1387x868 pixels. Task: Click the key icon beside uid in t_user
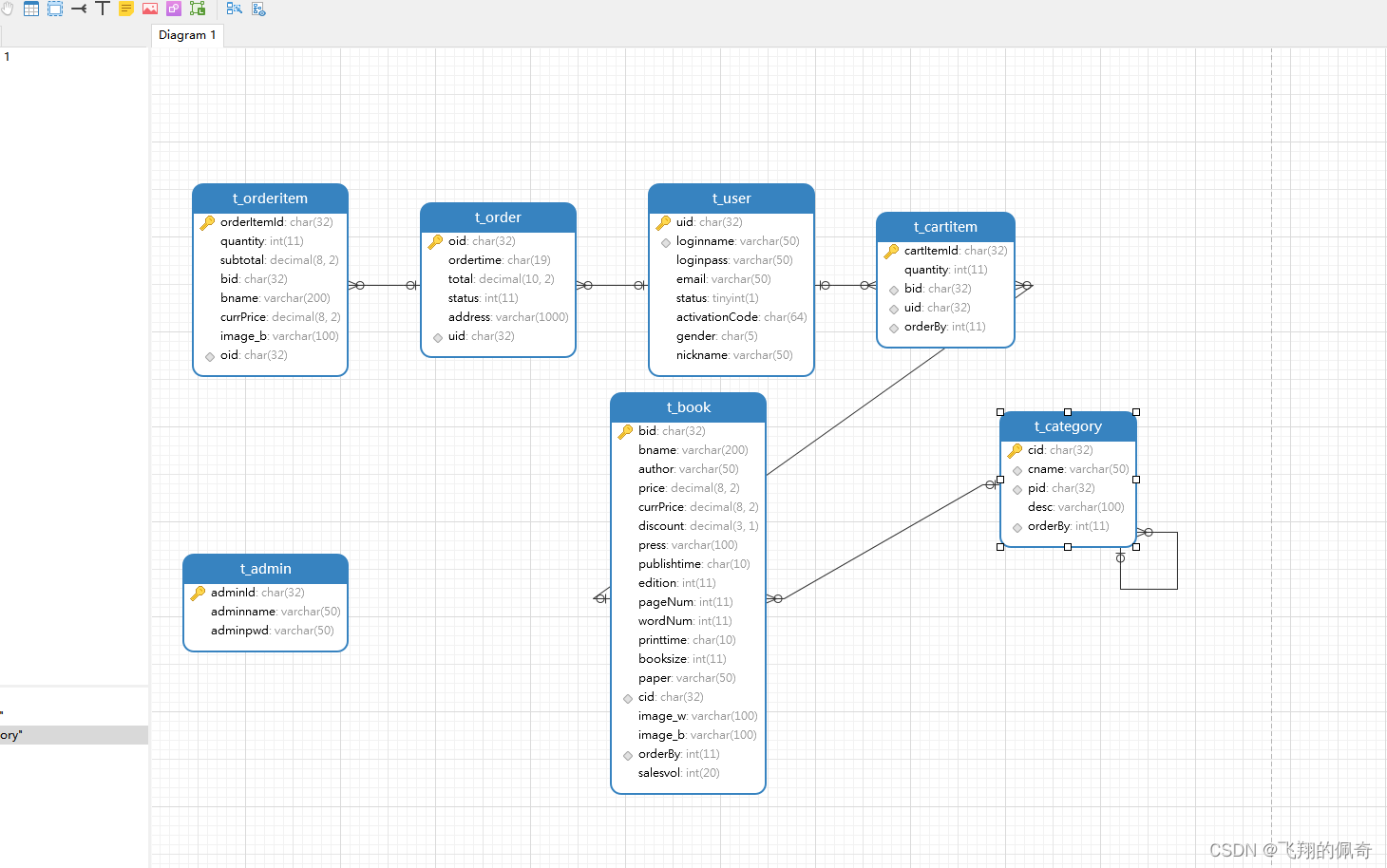click(663, 223)
